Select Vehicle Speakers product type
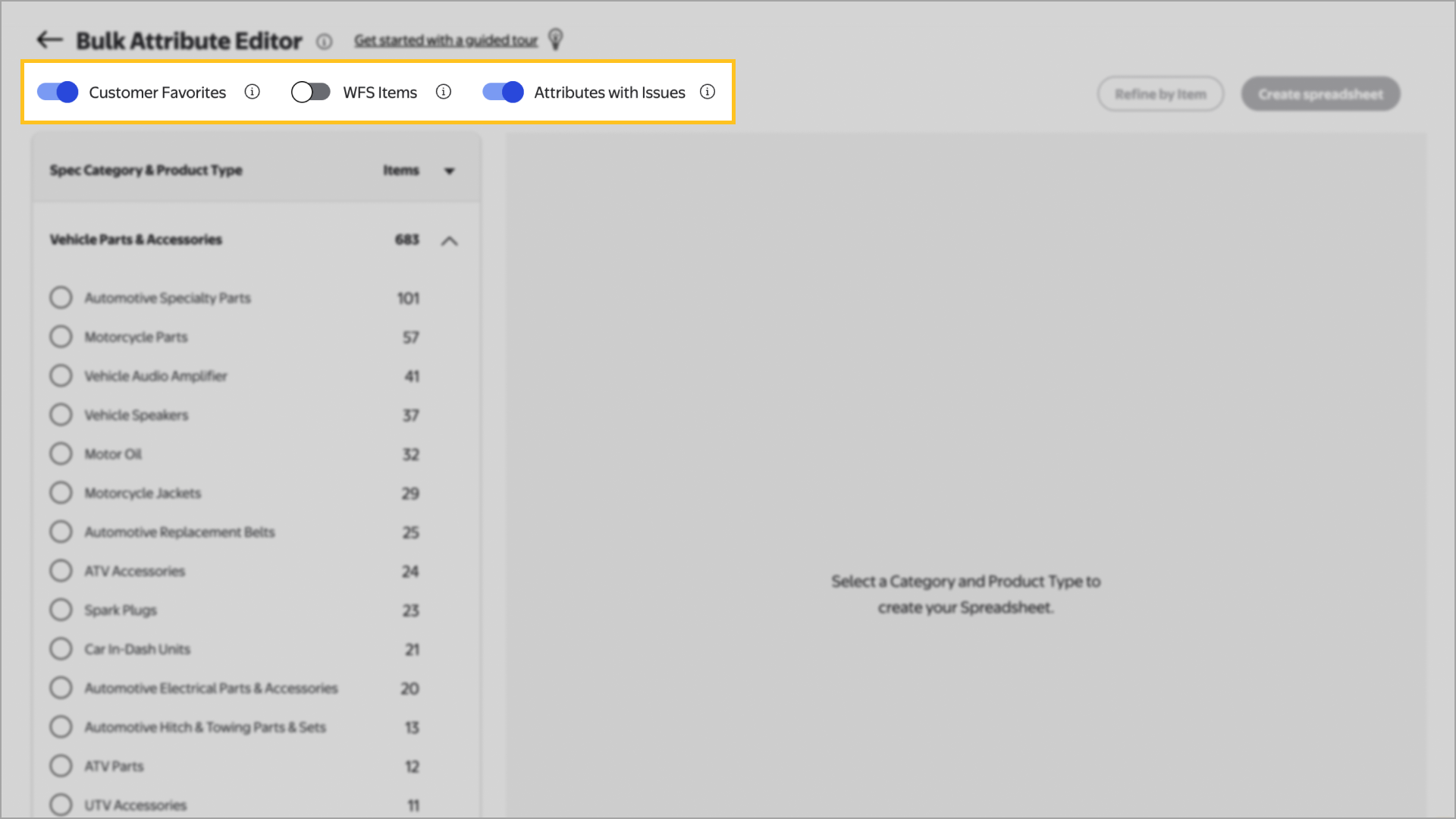1456x819 pixels. point(61,415)
